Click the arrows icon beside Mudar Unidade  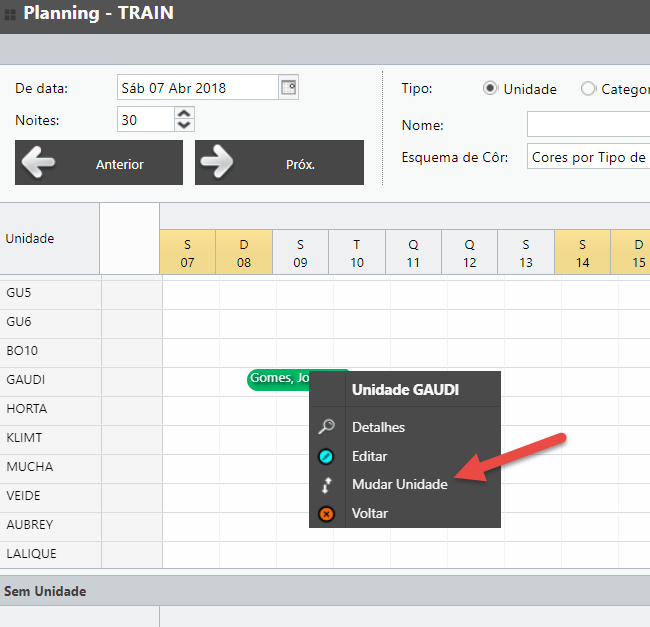326,485
